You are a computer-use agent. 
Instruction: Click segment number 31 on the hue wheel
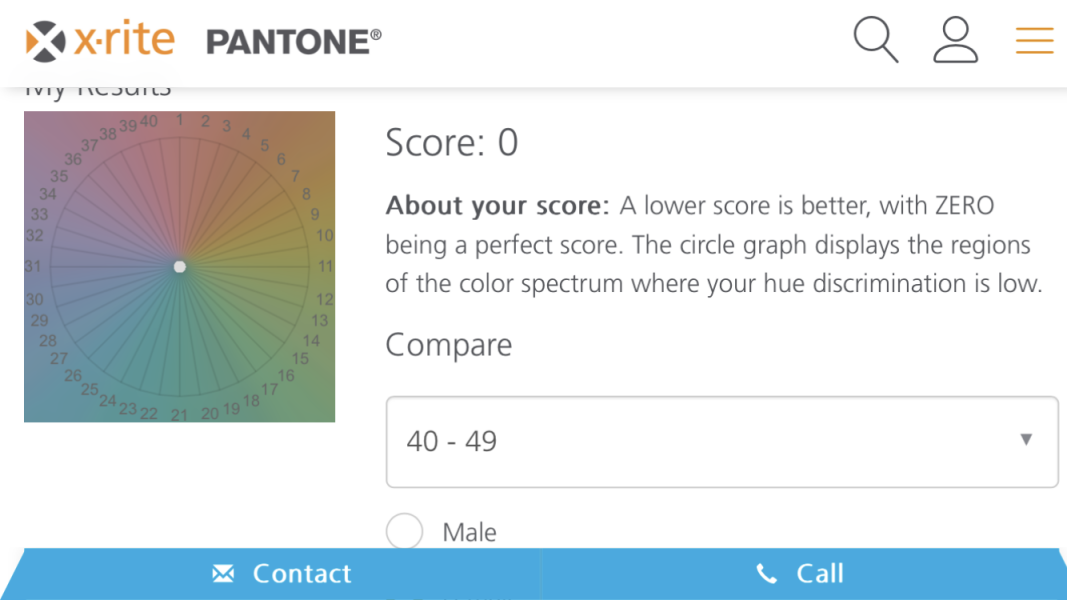coord(33,267)
